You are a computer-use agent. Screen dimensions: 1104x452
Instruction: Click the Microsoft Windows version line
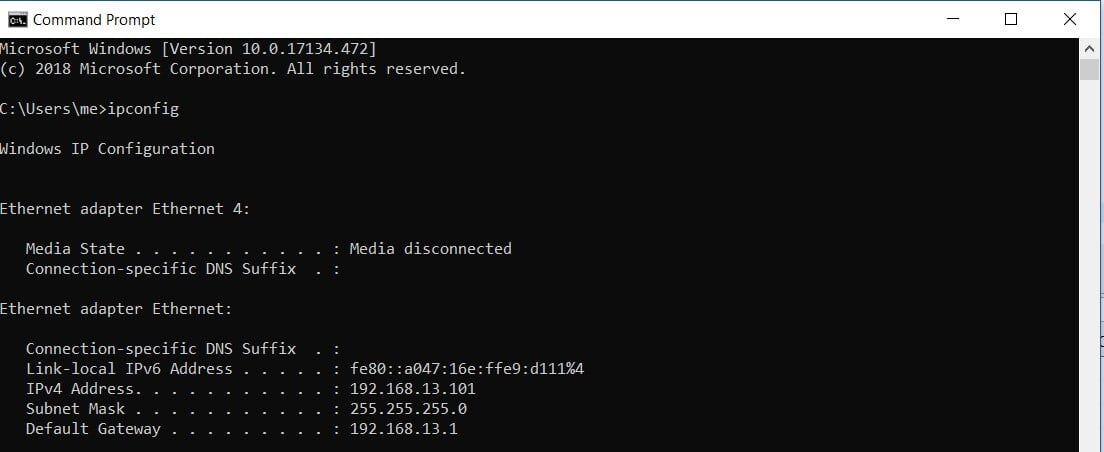point(188,48)
